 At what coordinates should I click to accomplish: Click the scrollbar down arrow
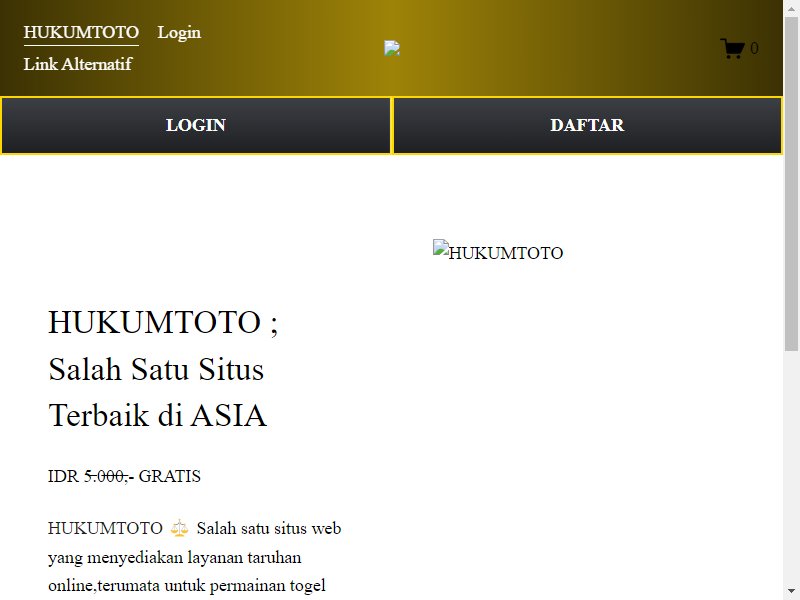tap(791, 592)
